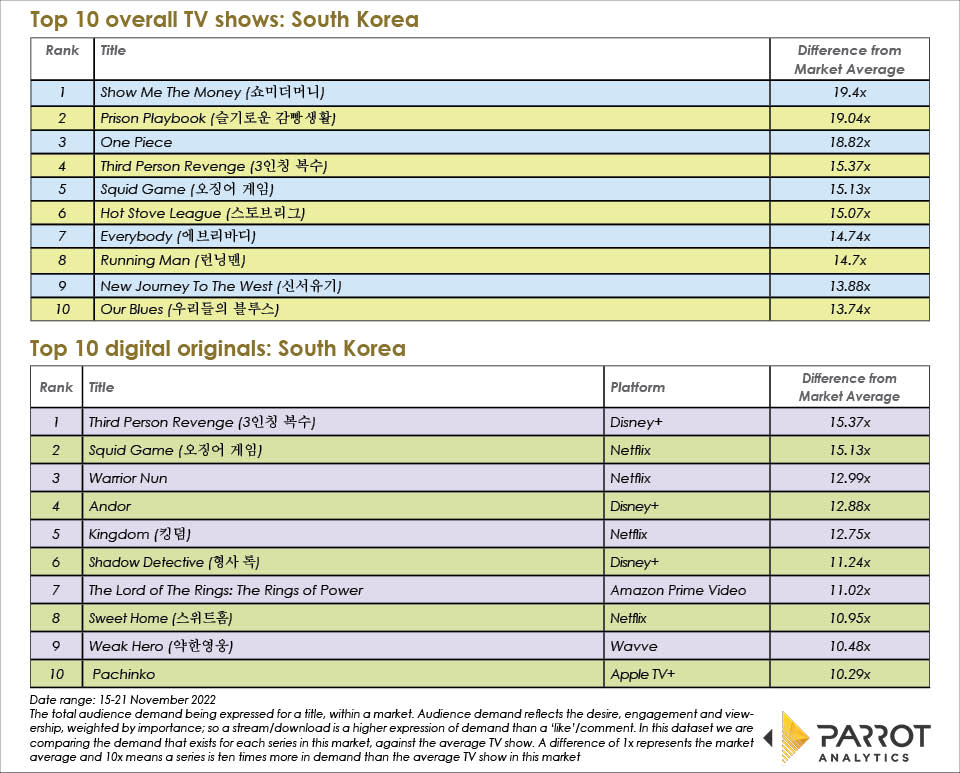This screenshot has width=960, height=773.
Task: Click the 13.88x value
Action: click(x=850, y=286)
